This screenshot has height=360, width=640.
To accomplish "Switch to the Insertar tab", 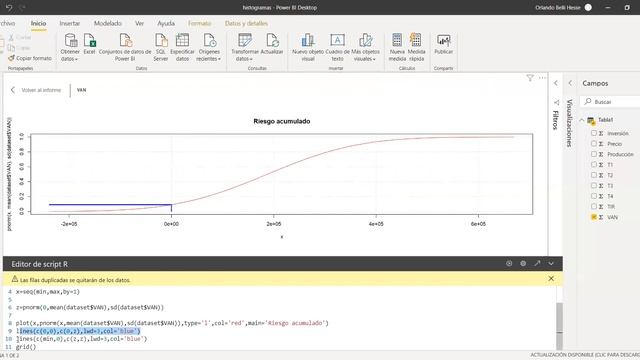I will (70, 23).
